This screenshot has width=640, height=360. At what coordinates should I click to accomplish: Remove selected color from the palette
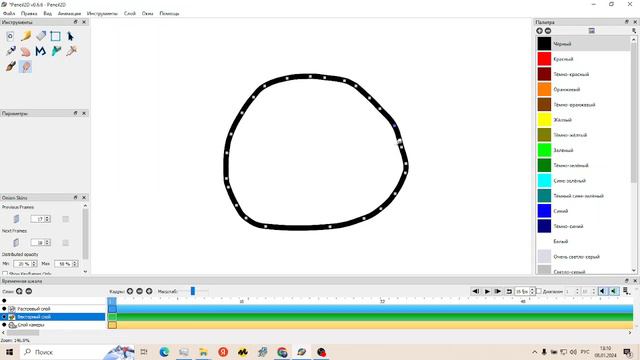click(548, 31)
